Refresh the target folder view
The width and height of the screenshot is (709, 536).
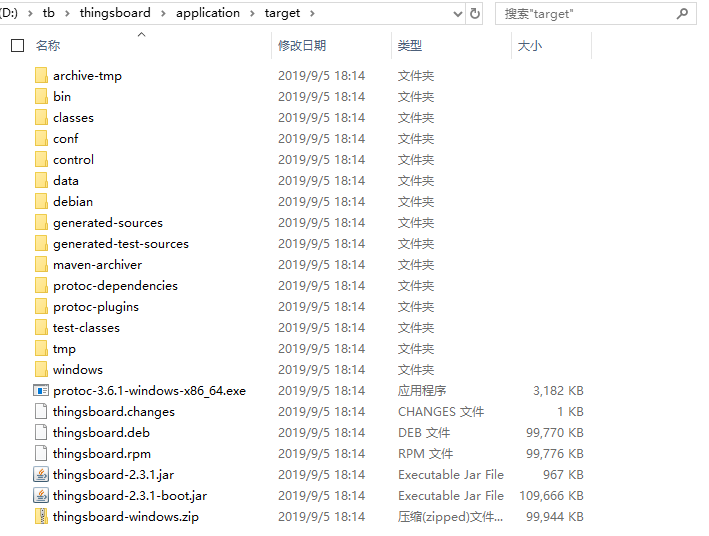pyautogui.click(x=474, y=14)
